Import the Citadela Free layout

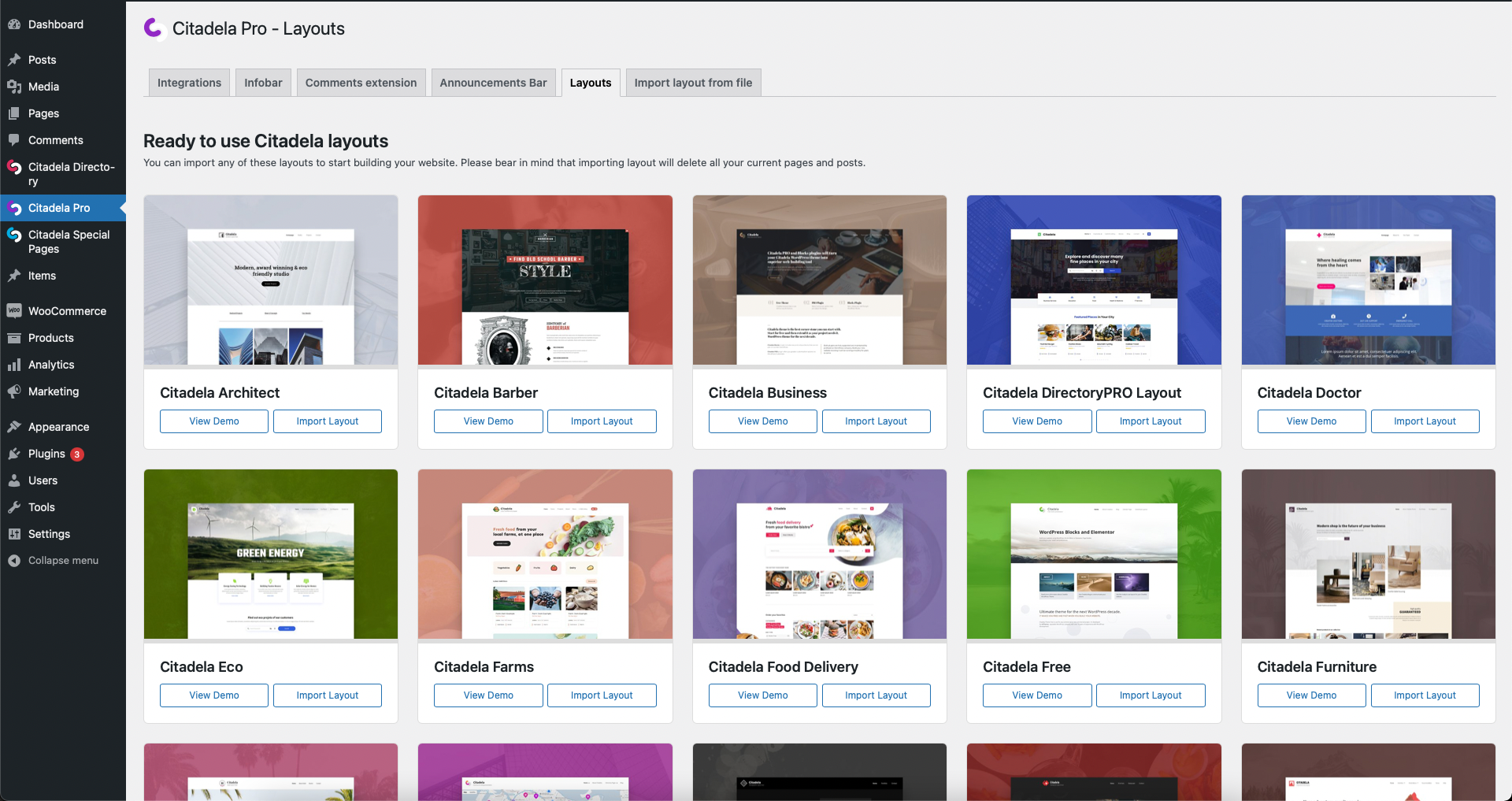[1151, 695]
